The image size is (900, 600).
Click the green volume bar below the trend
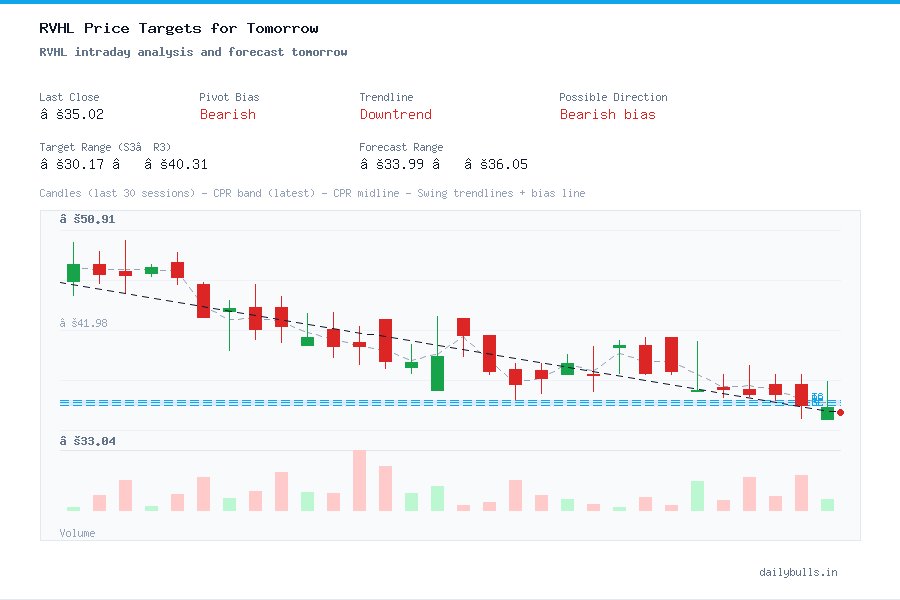coord(437,500)
